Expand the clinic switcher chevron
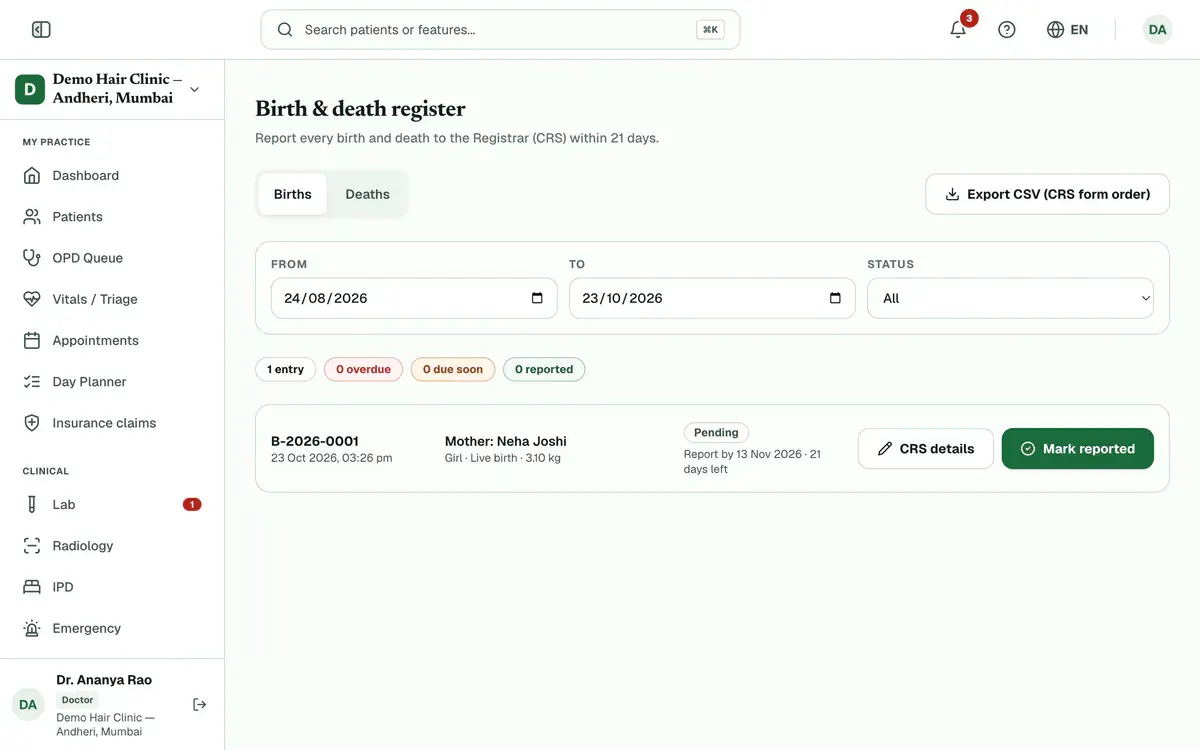The image size is (1200, 750). (x=194, y=89)
